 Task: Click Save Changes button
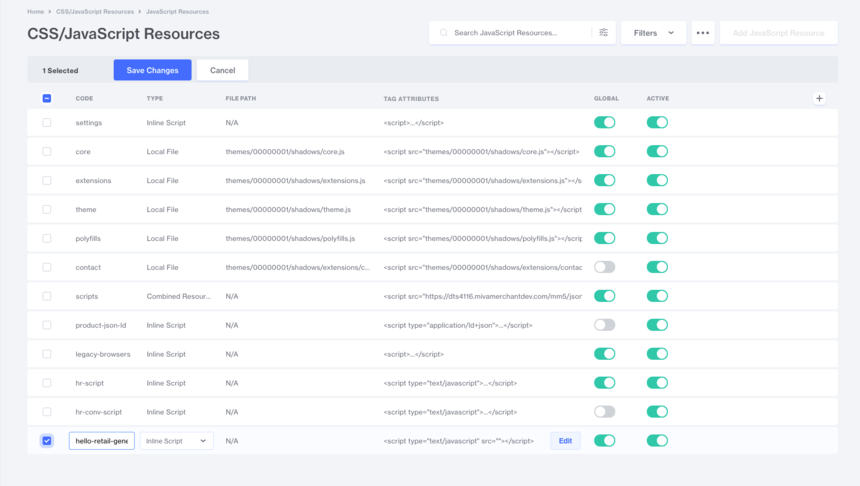click(x=152, y=70)
